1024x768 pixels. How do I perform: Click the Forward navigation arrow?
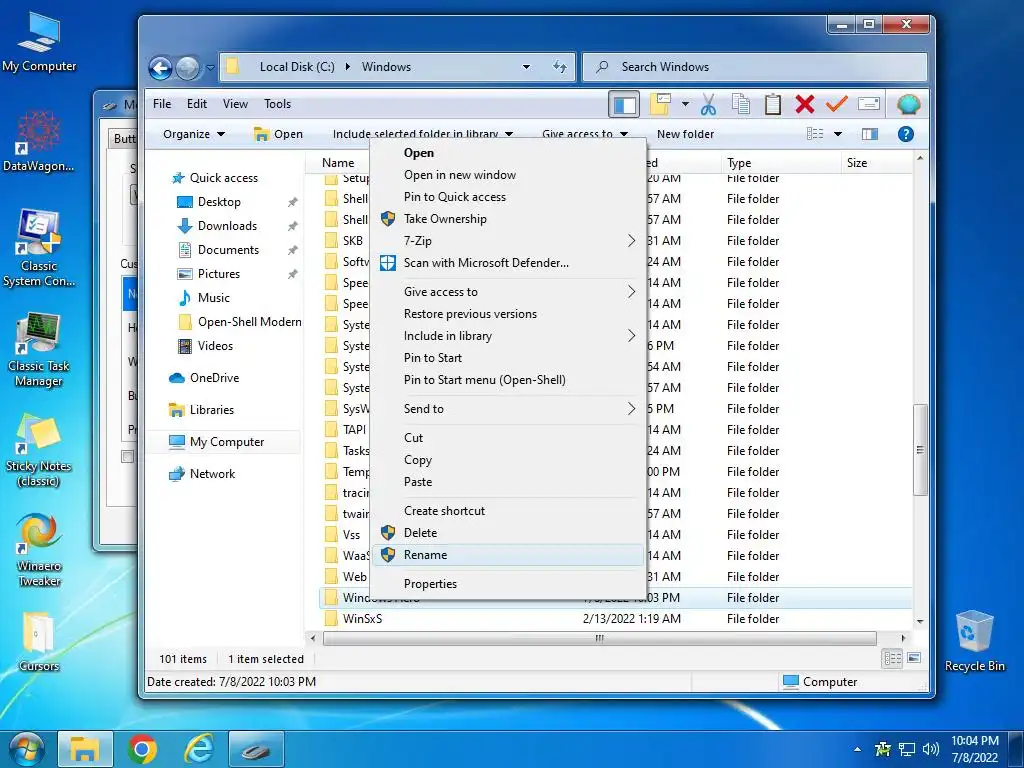pyautogui.click(x=188, y=67)
